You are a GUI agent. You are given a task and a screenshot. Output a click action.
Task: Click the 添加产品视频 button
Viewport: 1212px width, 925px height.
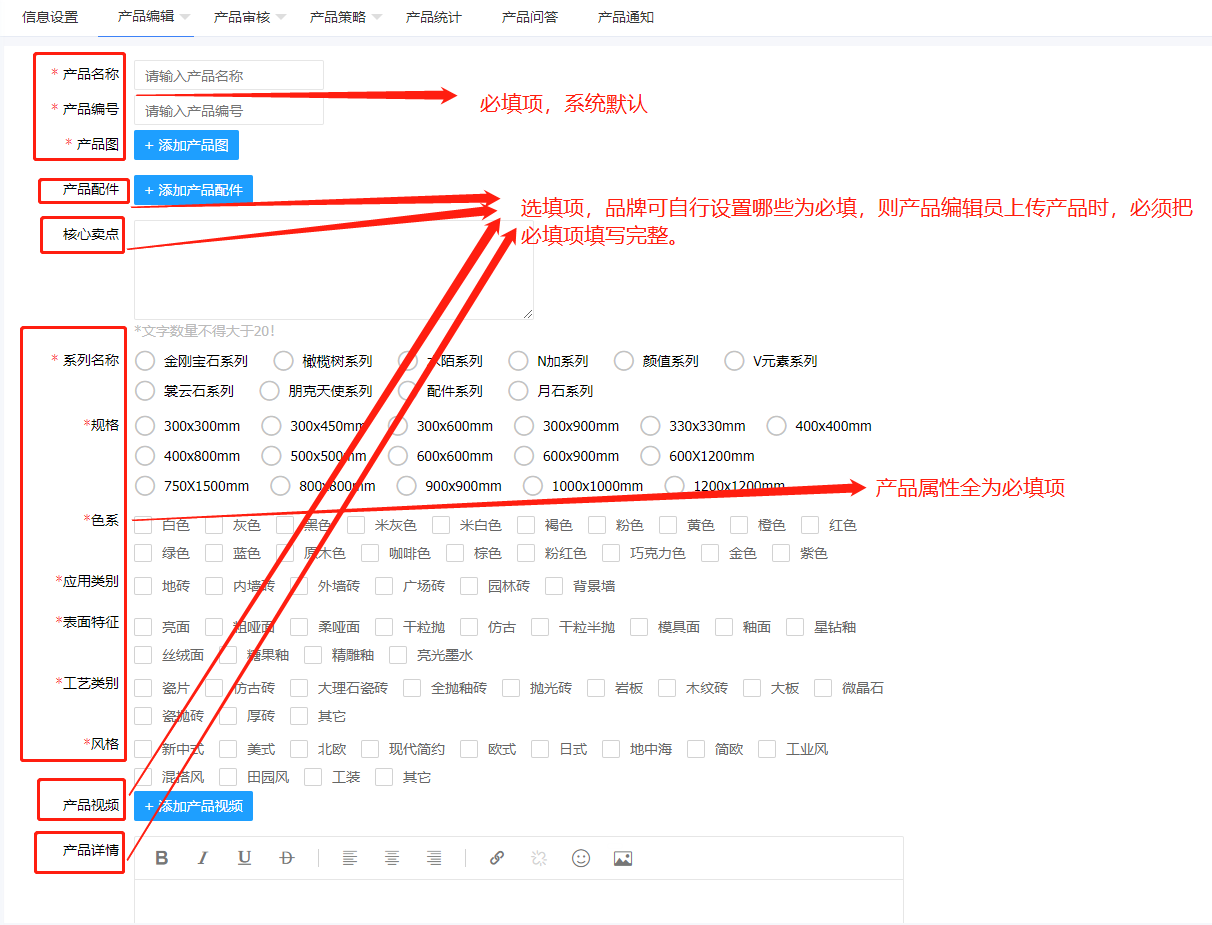[193, 806]
